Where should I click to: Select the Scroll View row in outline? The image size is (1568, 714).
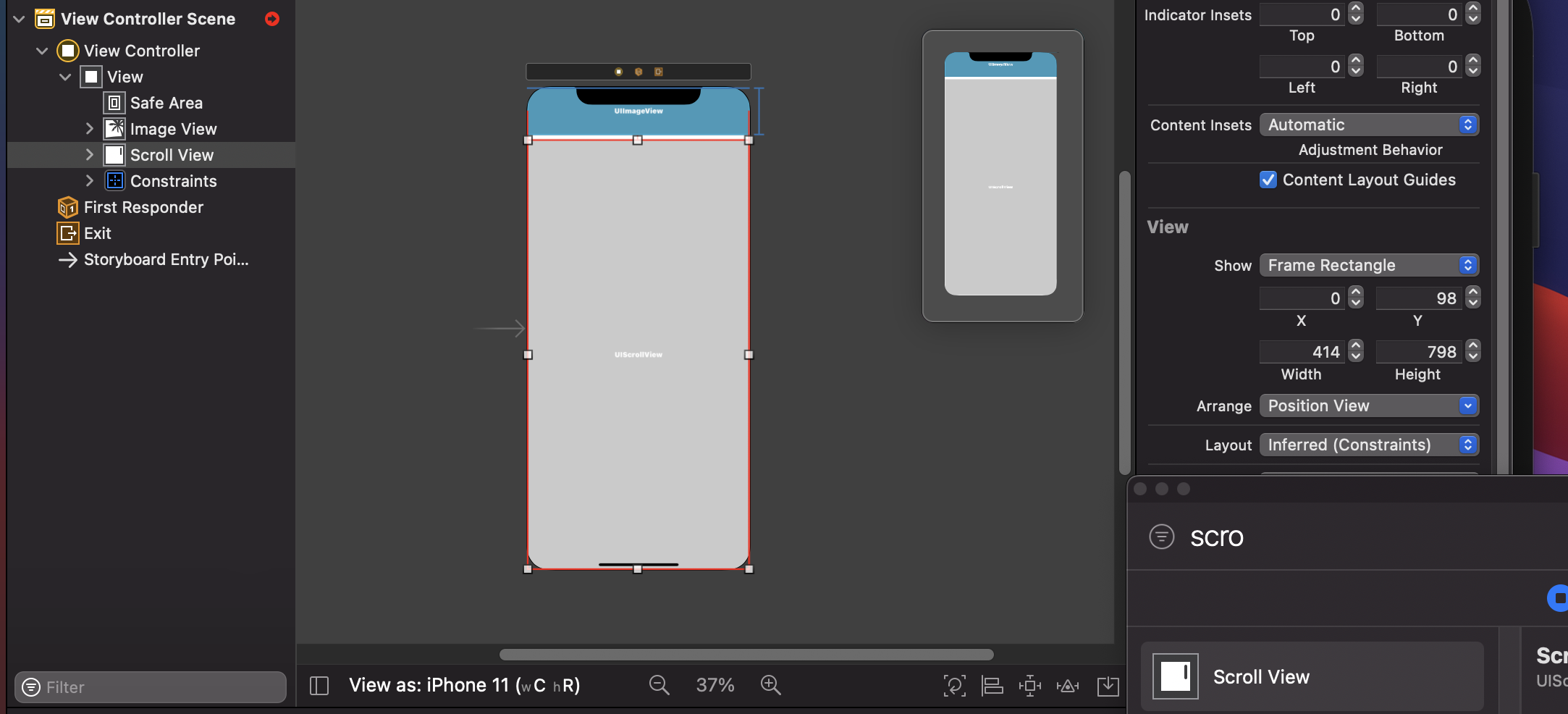pyautogui.click(x=151, y=155)
